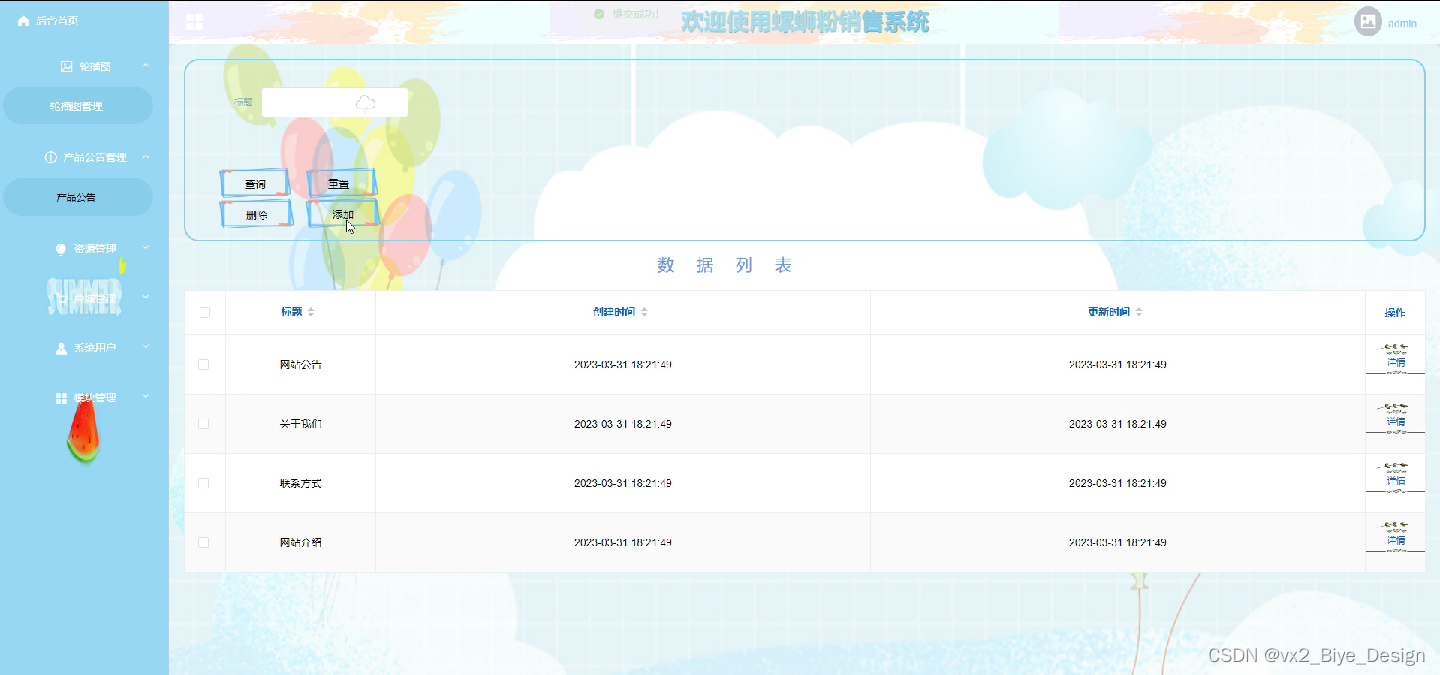Open 详情 for the 网站公告 row
This screenshot has height=675, width=1440.
[1395, 362]
